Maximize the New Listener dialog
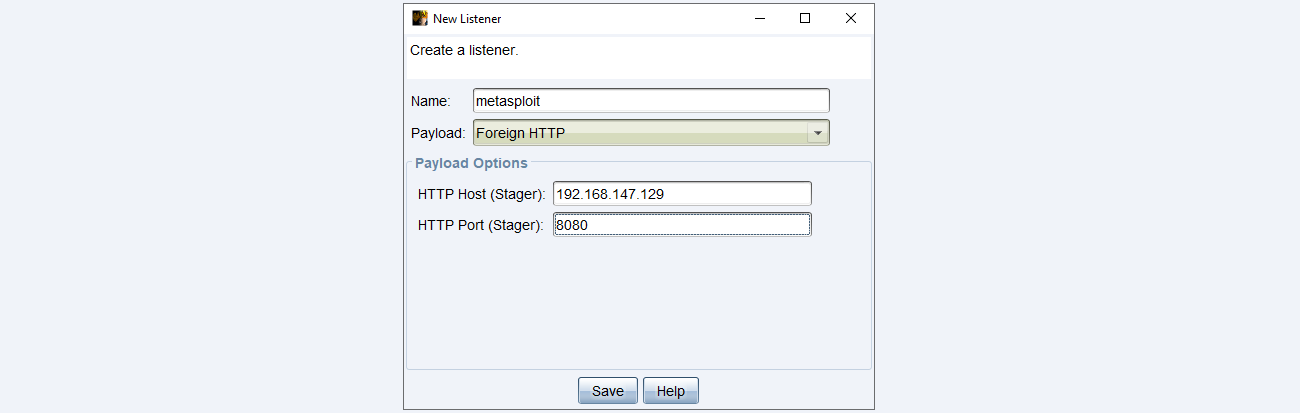 [x=805, y=18]
